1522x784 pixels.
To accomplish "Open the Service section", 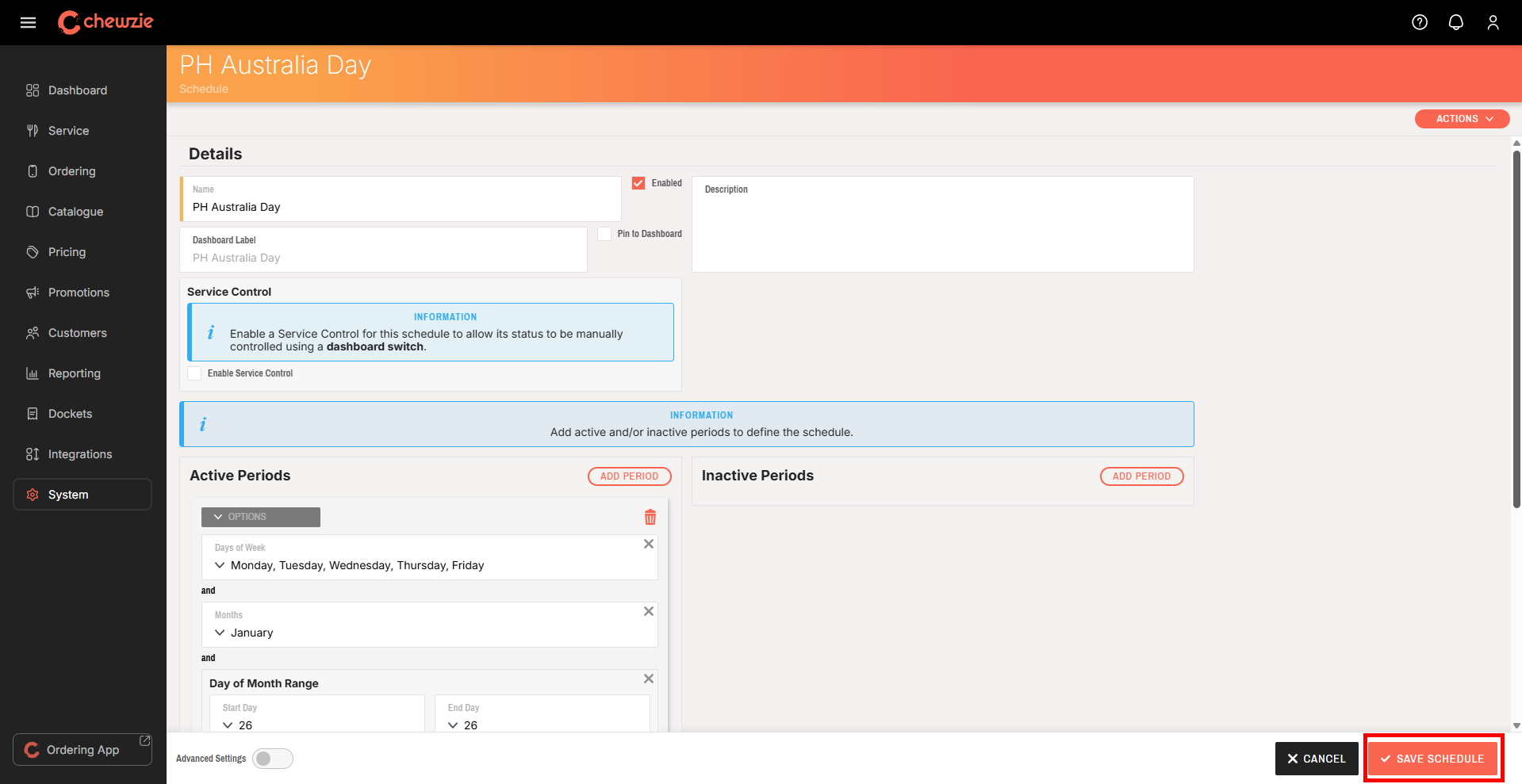I will tap(82, 131).
